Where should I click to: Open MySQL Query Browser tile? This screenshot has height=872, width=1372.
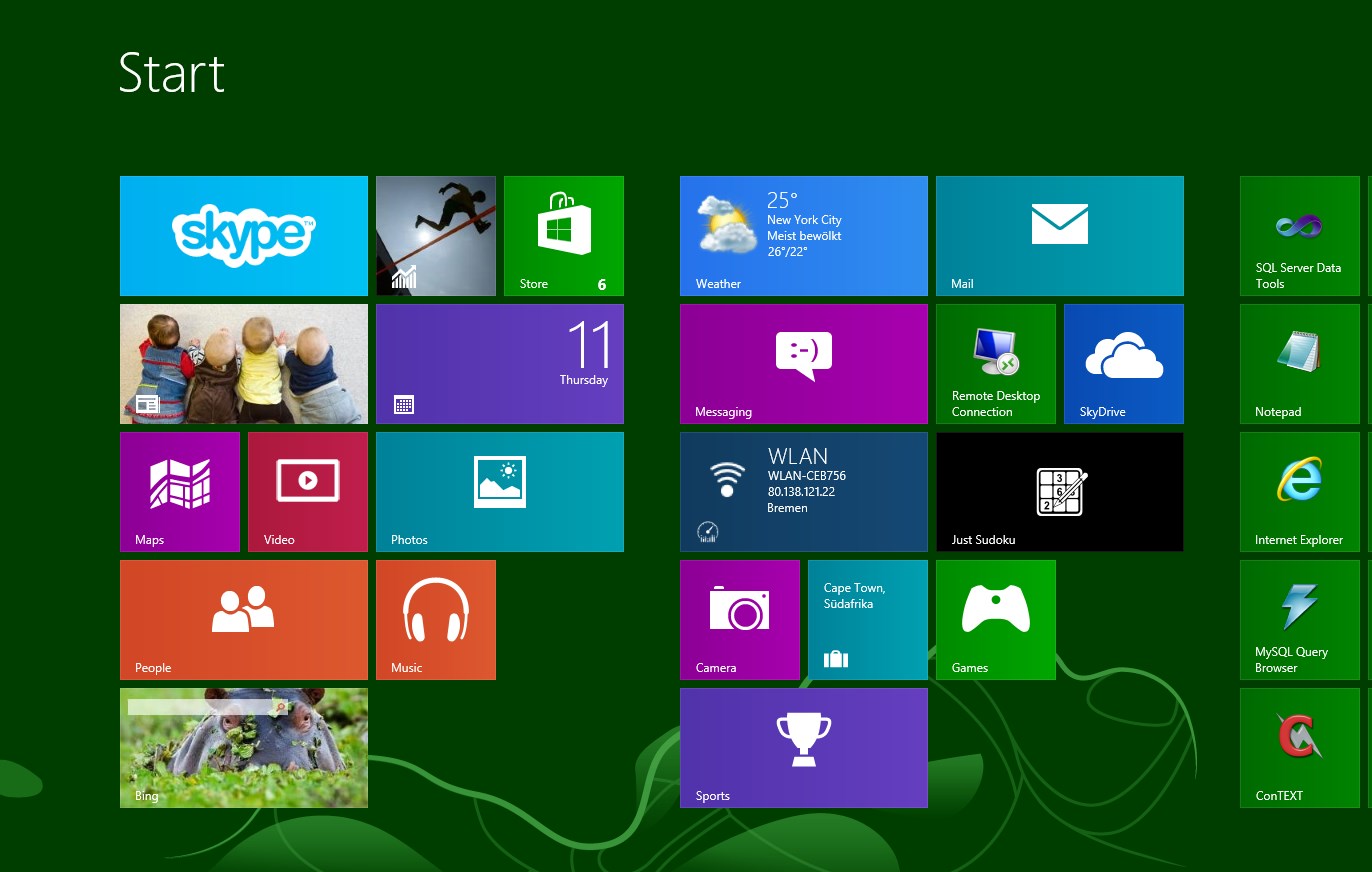1299,620
